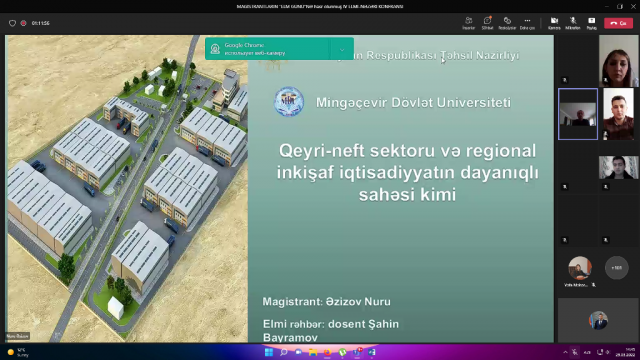Viewport: 640px width, 360px height.
Task: Open the overflow participants count circle
Action: click(x=616, y=268)
